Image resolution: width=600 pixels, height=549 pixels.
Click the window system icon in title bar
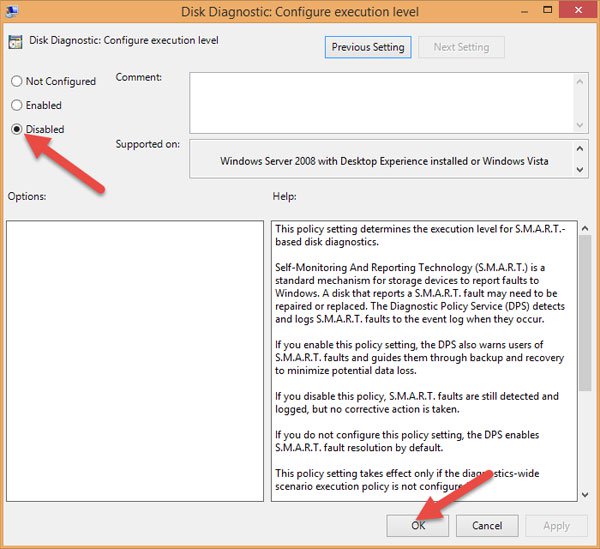tap(11, 11)
